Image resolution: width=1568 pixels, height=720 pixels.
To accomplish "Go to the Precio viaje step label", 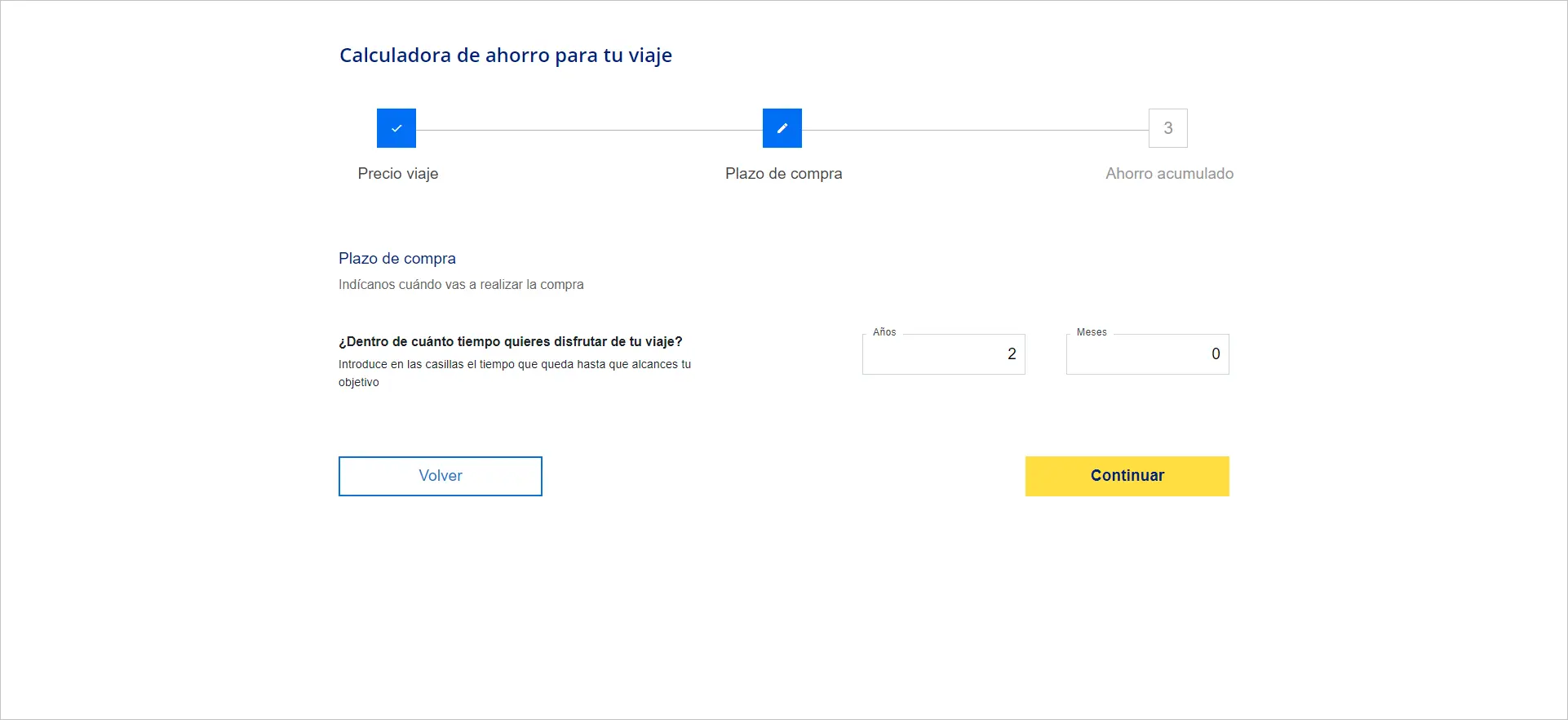I will (398, 174).
